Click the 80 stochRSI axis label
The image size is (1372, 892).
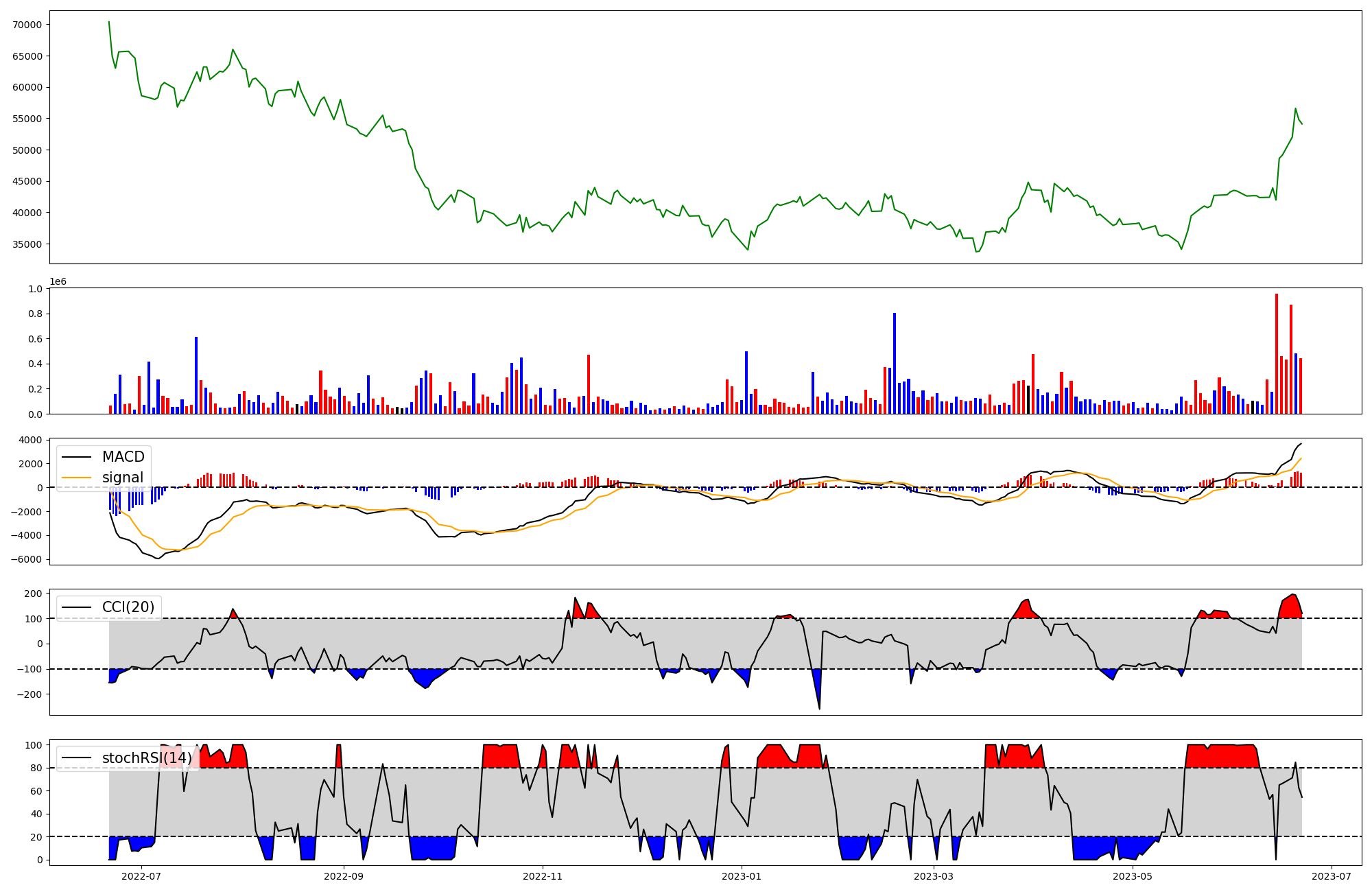36,768
